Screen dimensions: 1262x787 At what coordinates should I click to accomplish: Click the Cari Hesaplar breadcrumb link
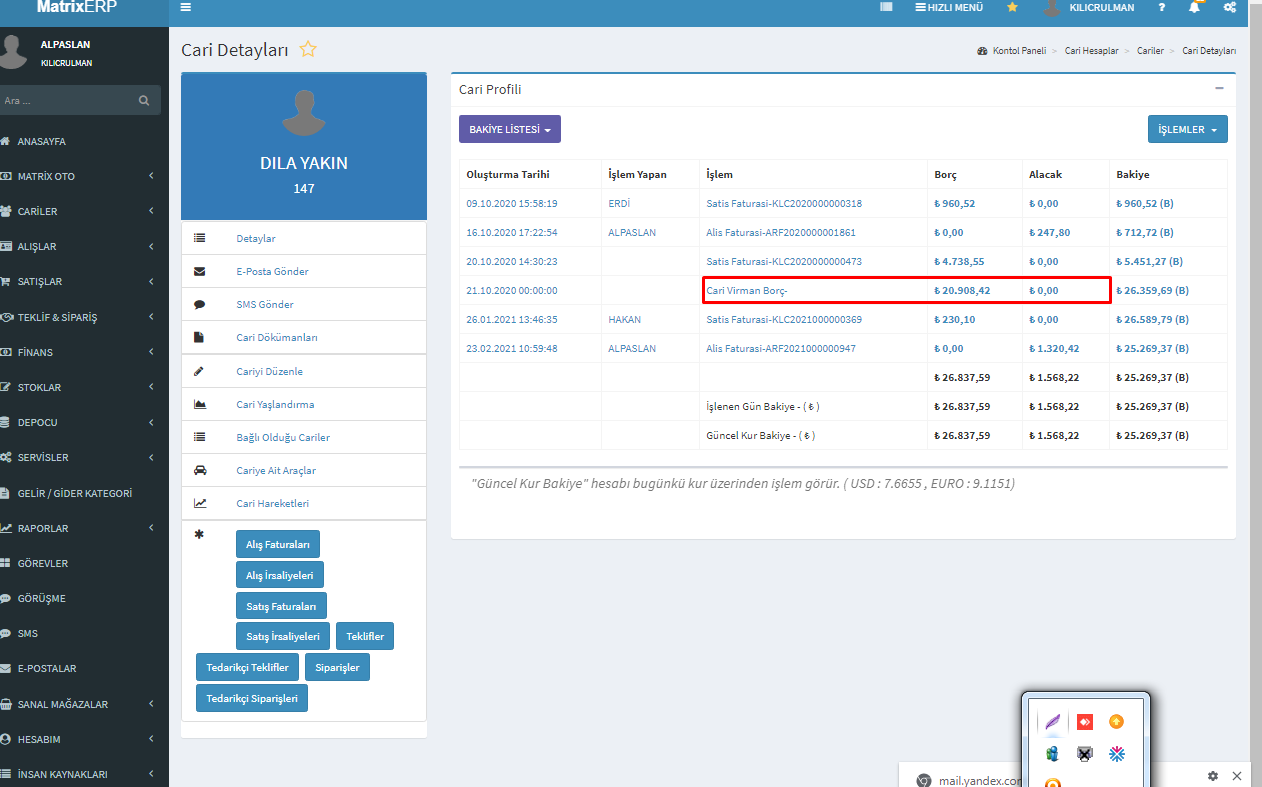[x=1091, y=50]
